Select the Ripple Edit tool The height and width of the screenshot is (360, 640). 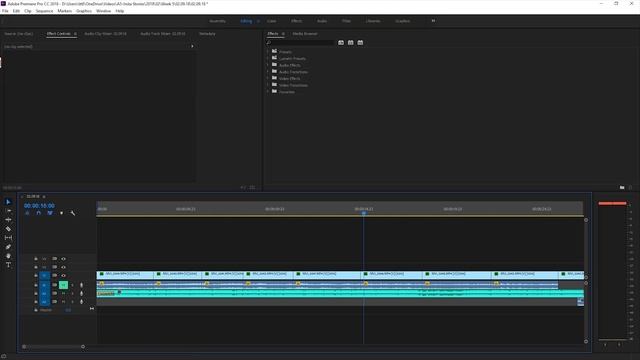point(8,220)
